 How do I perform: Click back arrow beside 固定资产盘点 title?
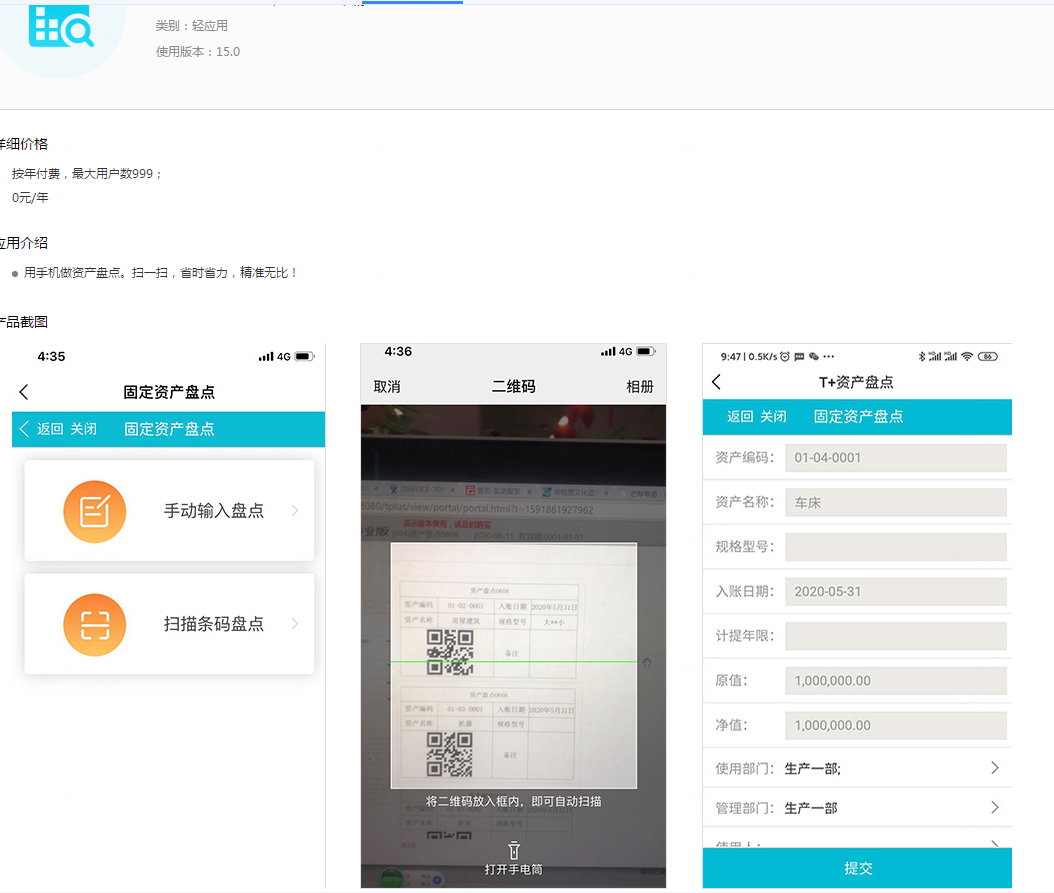(24, 392)
